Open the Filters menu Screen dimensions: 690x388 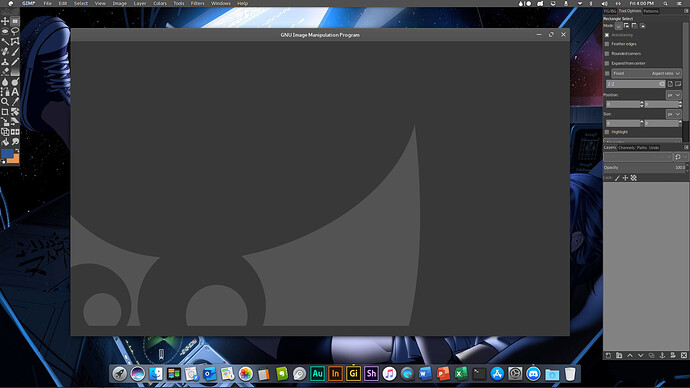coord(197,4)
